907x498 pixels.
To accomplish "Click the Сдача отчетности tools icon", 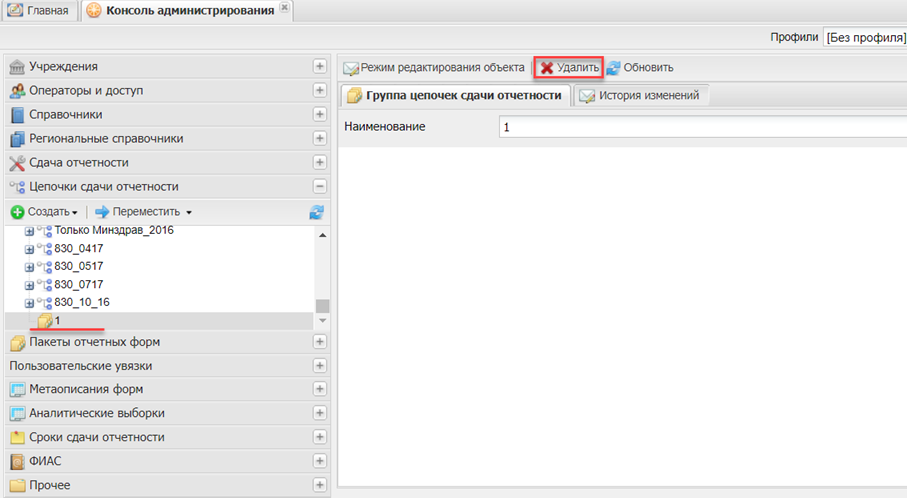I will pyautogui.click(x=17, y=163).
